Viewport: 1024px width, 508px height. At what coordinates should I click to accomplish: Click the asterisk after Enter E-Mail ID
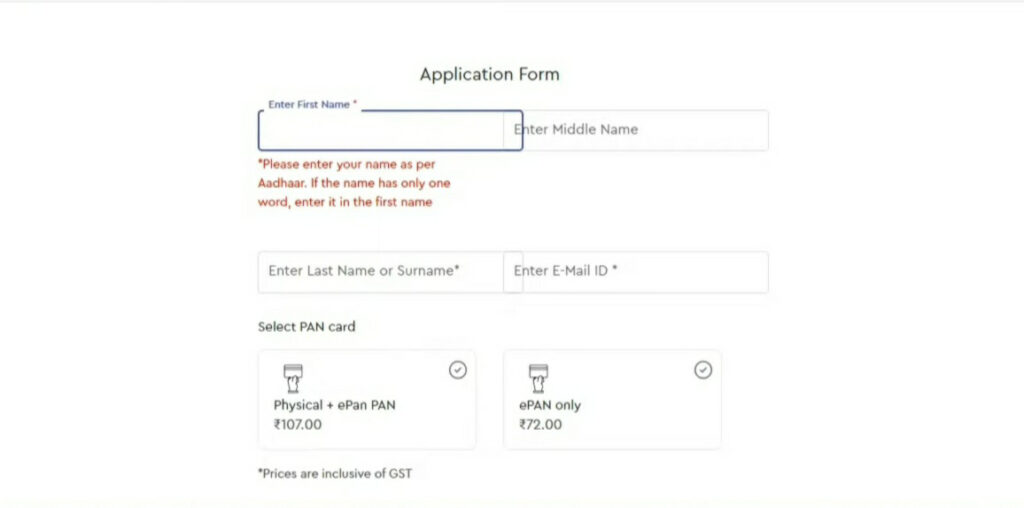615,270
